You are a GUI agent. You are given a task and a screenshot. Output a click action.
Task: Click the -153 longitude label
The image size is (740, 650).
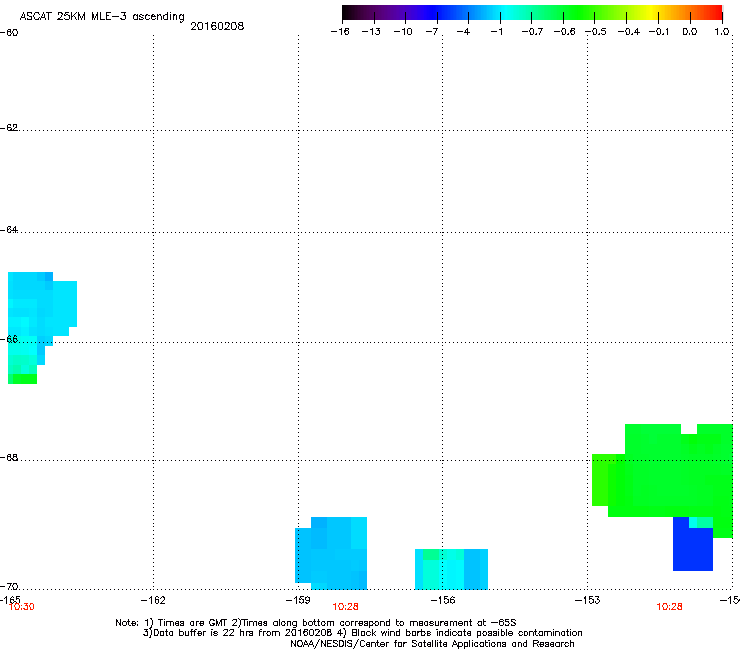(x=588, y=600)
